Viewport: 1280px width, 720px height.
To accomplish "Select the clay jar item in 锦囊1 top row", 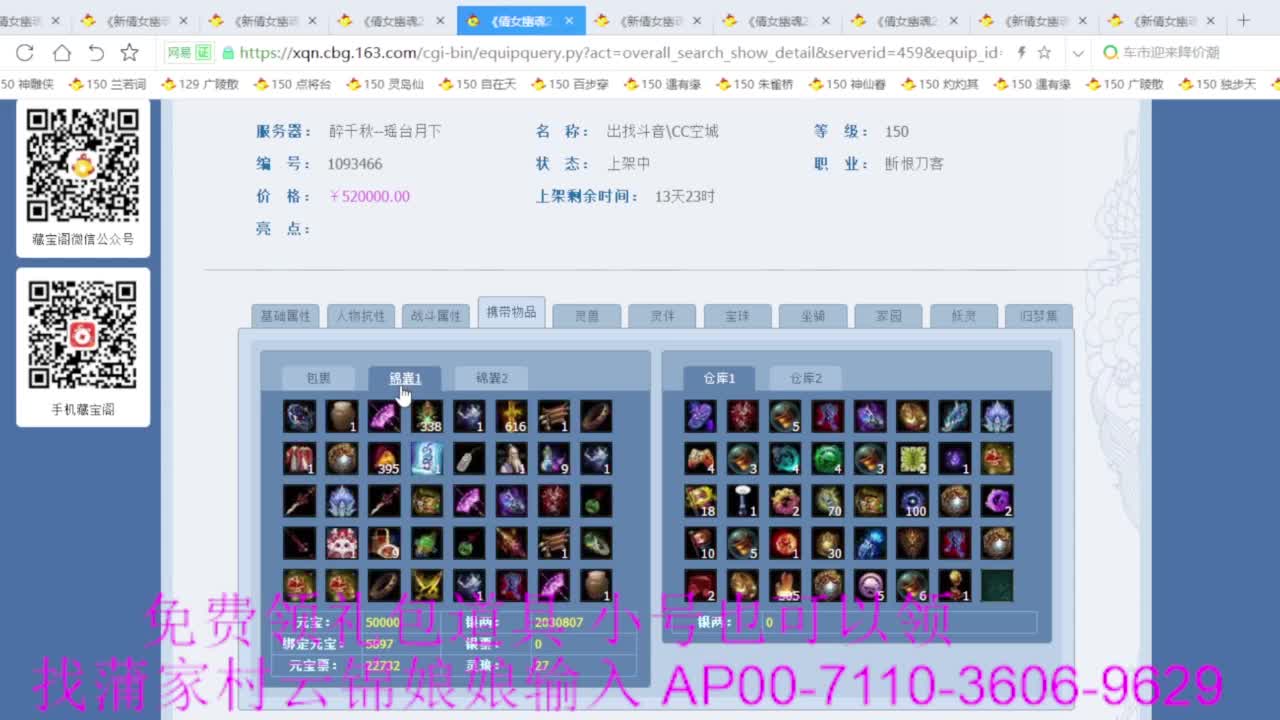I will [342, 416].
